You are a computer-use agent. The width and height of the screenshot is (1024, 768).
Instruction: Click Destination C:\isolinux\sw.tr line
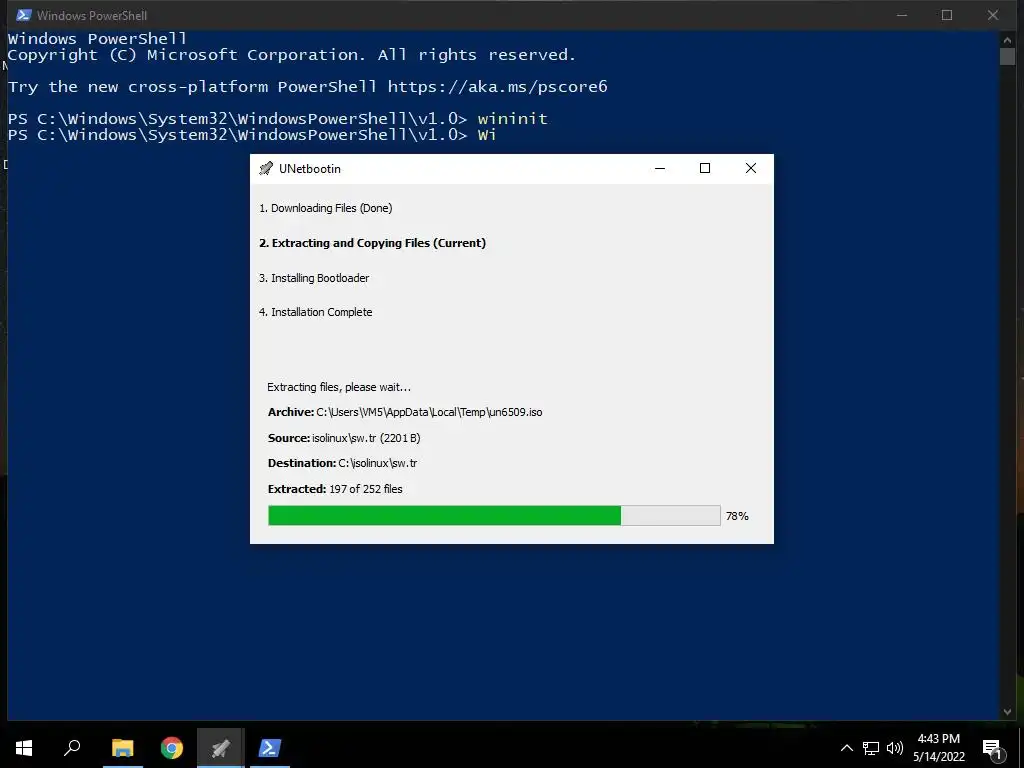(x=342, y=463)
